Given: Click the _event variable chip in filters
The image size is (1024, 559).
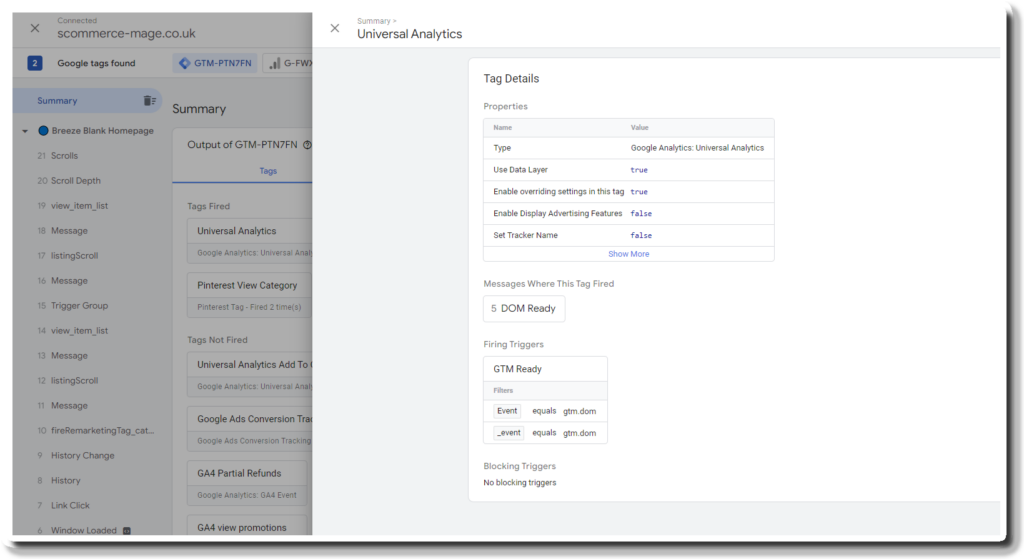Looking at the screenshot, I should pyautogui.click(x=509, y=432).
